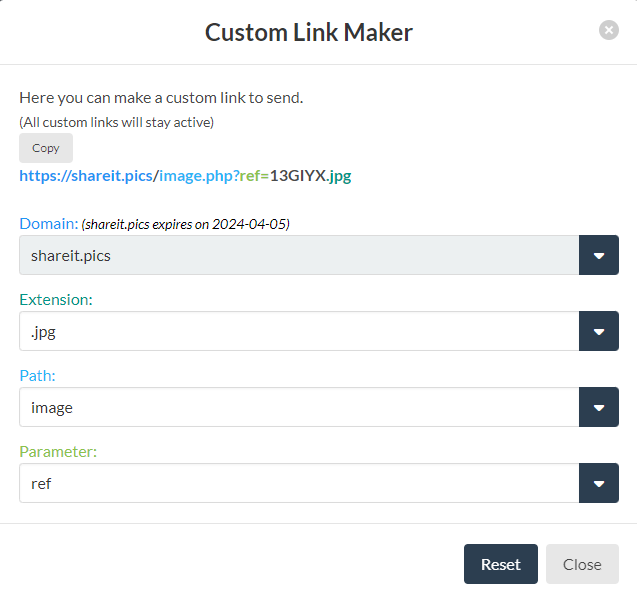Click the ref parameter field
This screenshot has width=637, height=599.
pyautogui.click(x=299, y=483)
